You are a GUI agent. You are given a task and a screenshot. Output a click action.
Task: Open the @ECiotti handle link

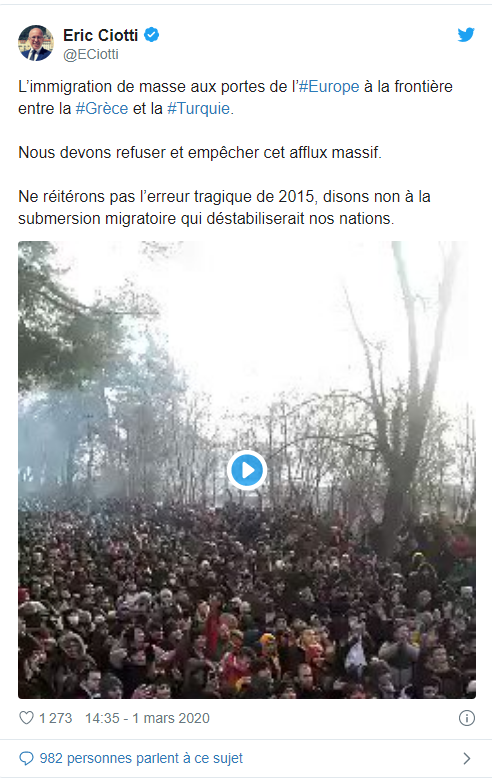(91, 54)
